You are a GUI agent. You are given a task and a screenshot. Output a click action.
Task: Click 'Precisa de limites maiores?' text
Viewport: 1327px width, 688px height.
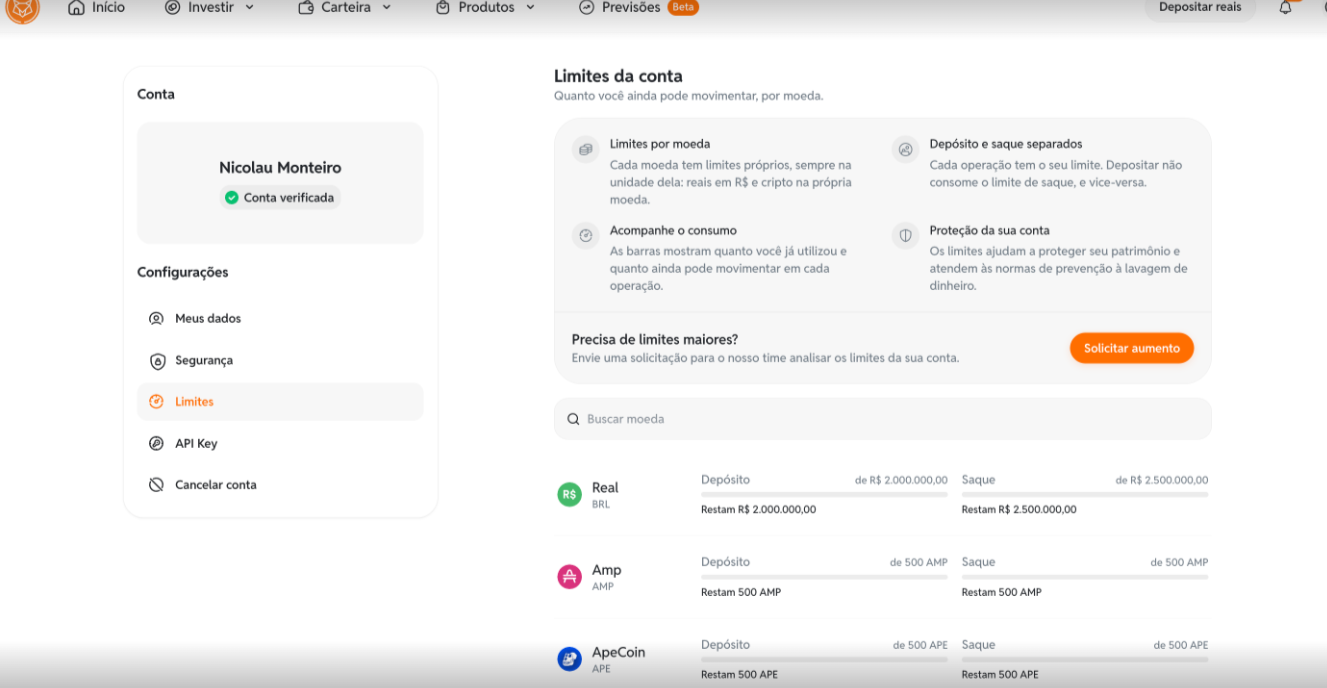click(x=655, y=340)
